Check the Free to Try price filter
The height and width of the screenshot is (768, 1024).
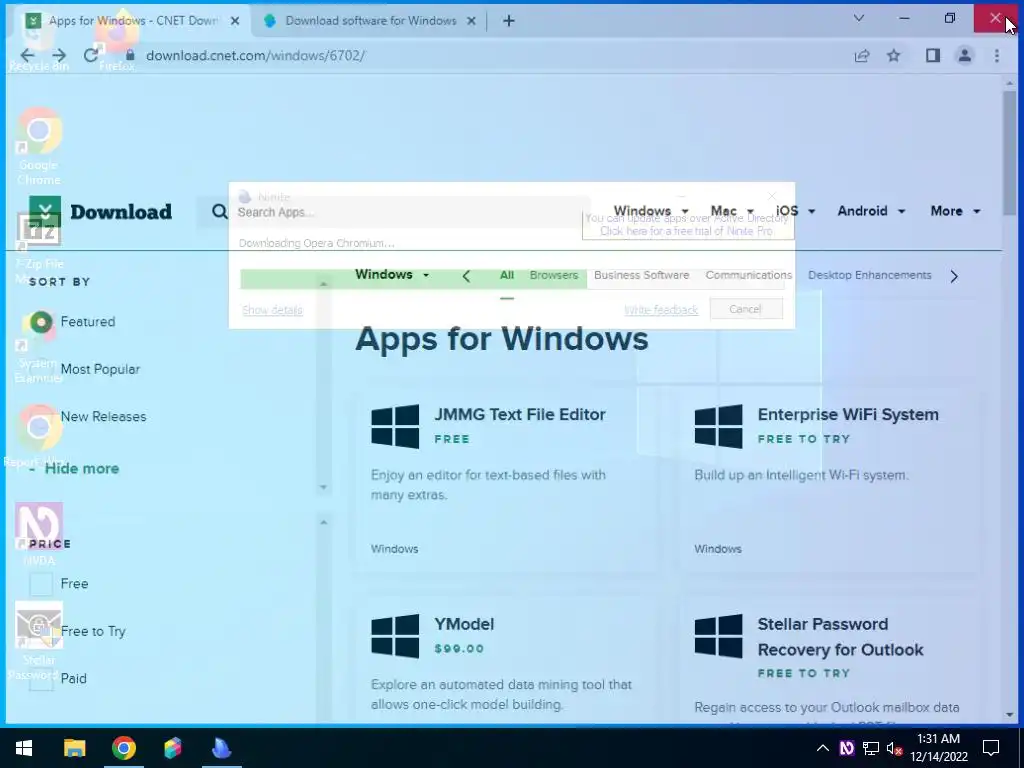[40, 632]
